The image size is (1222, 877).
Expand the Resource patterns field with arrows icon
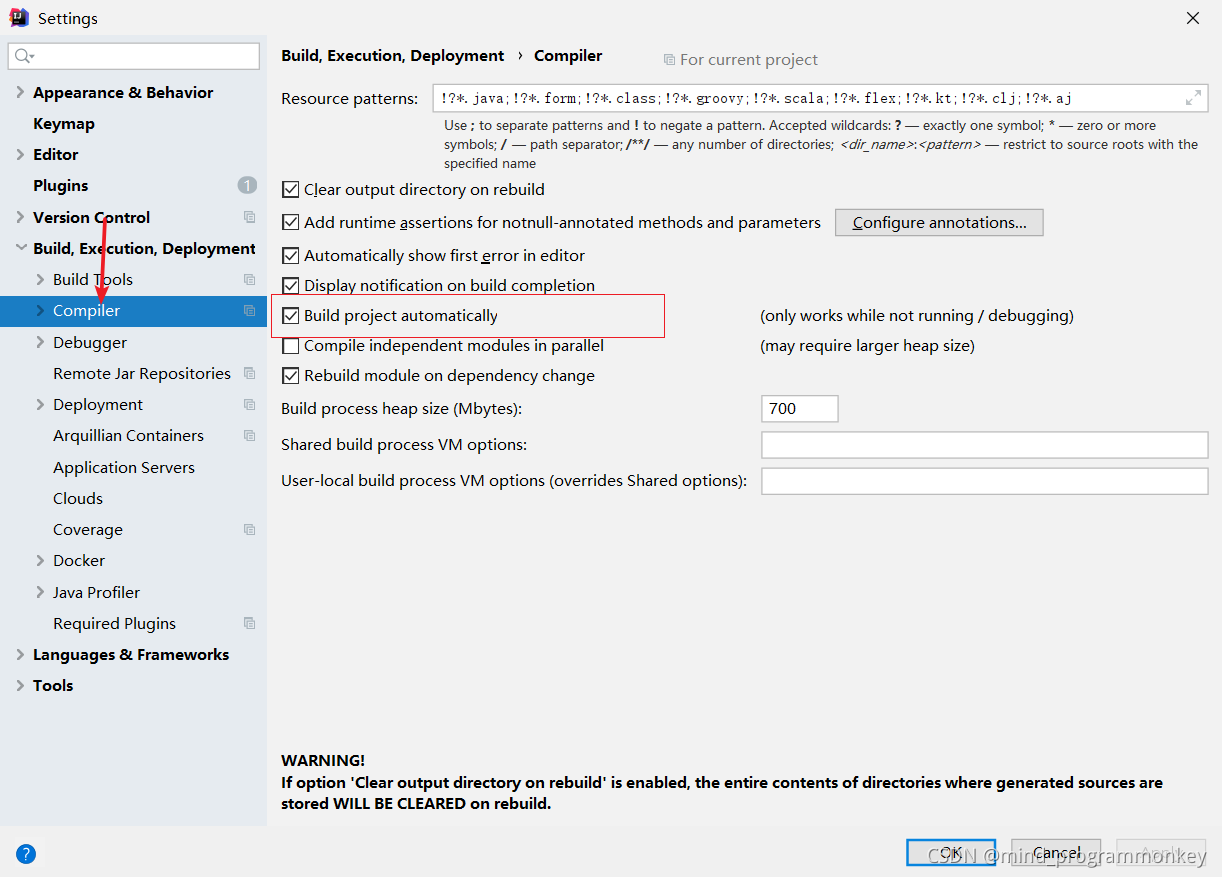(1193, 98)
